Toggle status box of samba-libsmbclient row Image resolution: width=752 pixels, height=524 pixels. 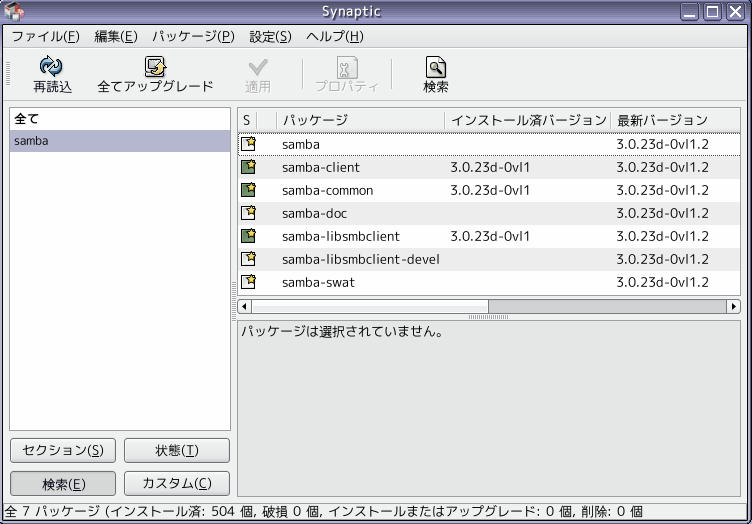click(x=248, y=235)
